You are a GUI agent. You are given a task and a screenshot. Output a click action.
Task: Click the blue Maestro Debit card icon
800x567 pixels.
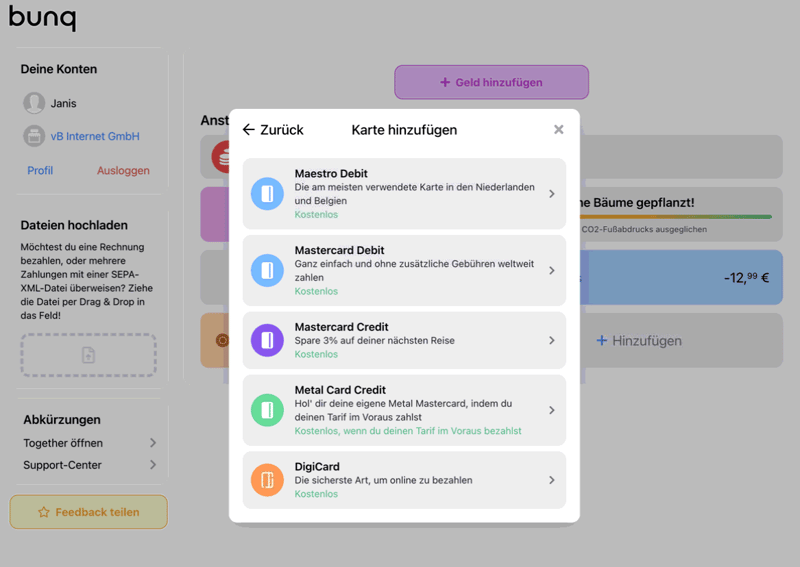tap(267, 194)
